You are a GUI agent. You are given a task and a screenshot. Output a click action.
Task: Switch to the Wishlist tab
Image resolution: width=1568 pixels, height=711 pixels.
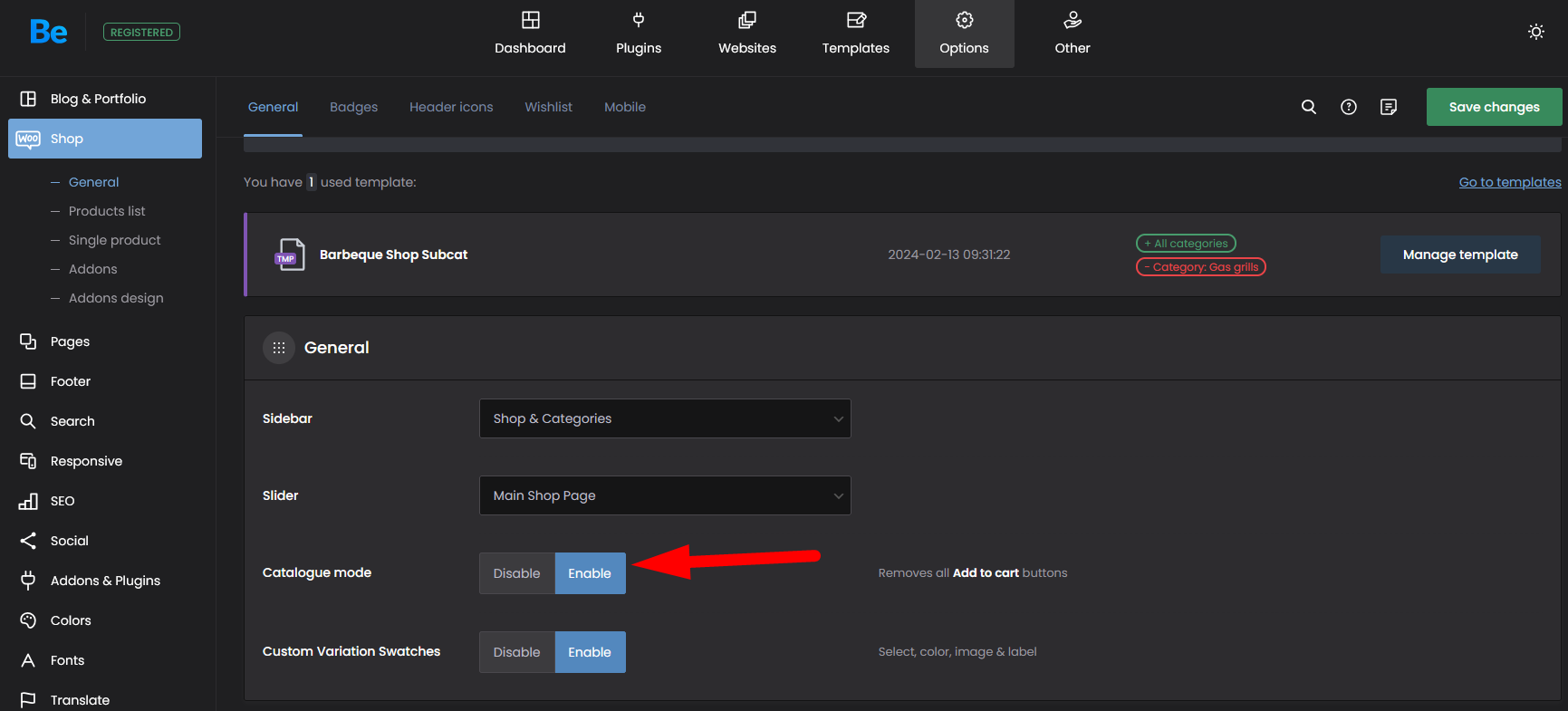[x=549, y=107]
